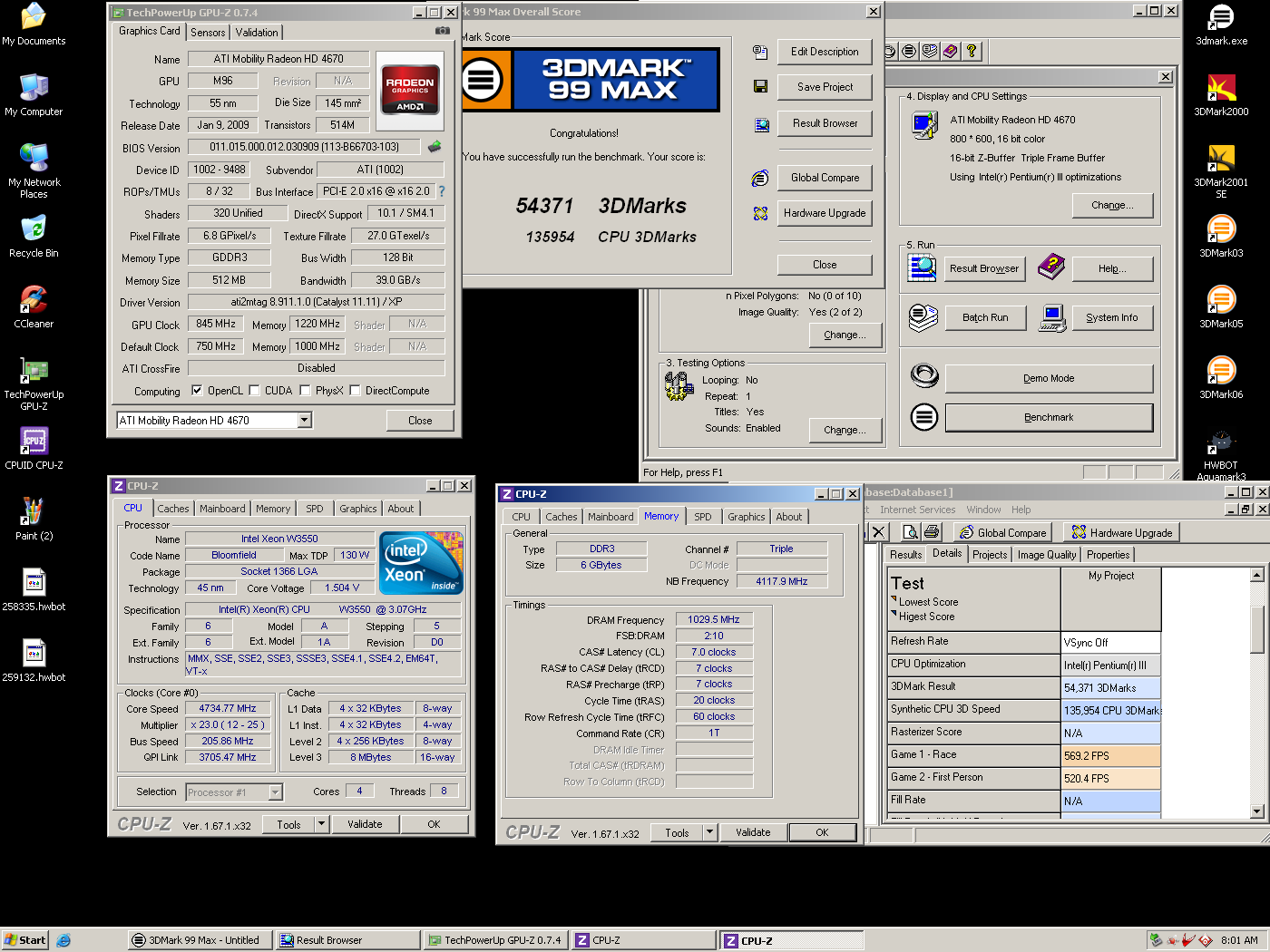Click the Validate button in CPU-Z Memory window
Image resolution: width=1270 pixels, height=952 pixels.
[753, 832]
